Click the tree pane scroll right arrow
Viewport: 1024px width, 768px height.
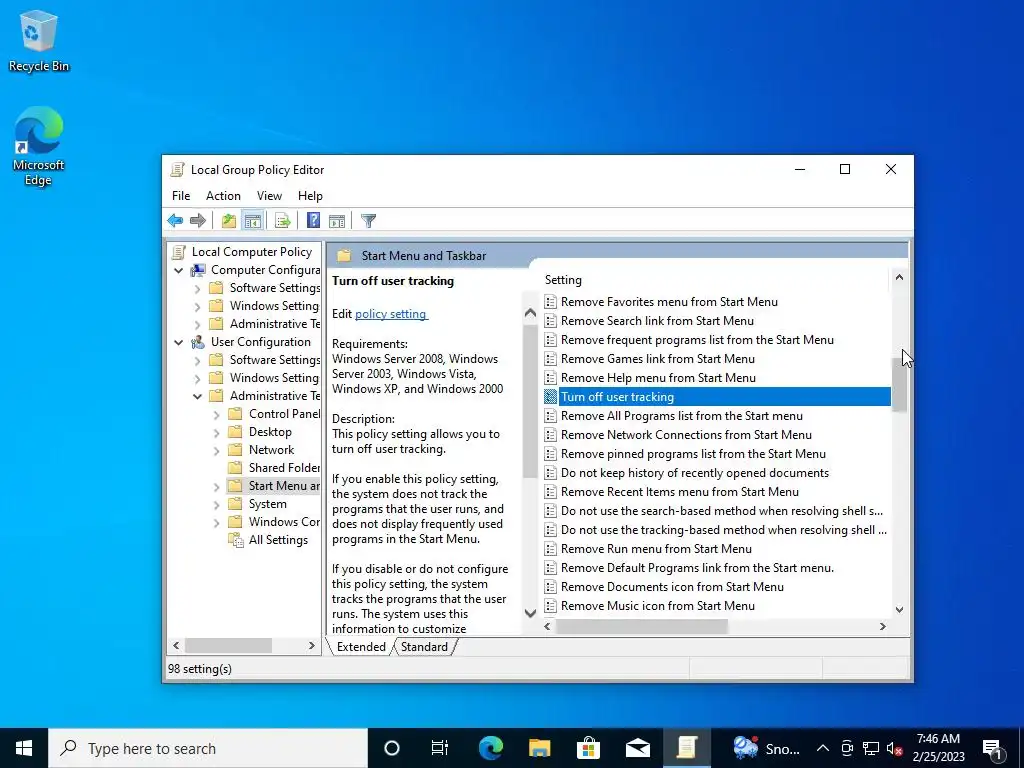tap(312, 645)
